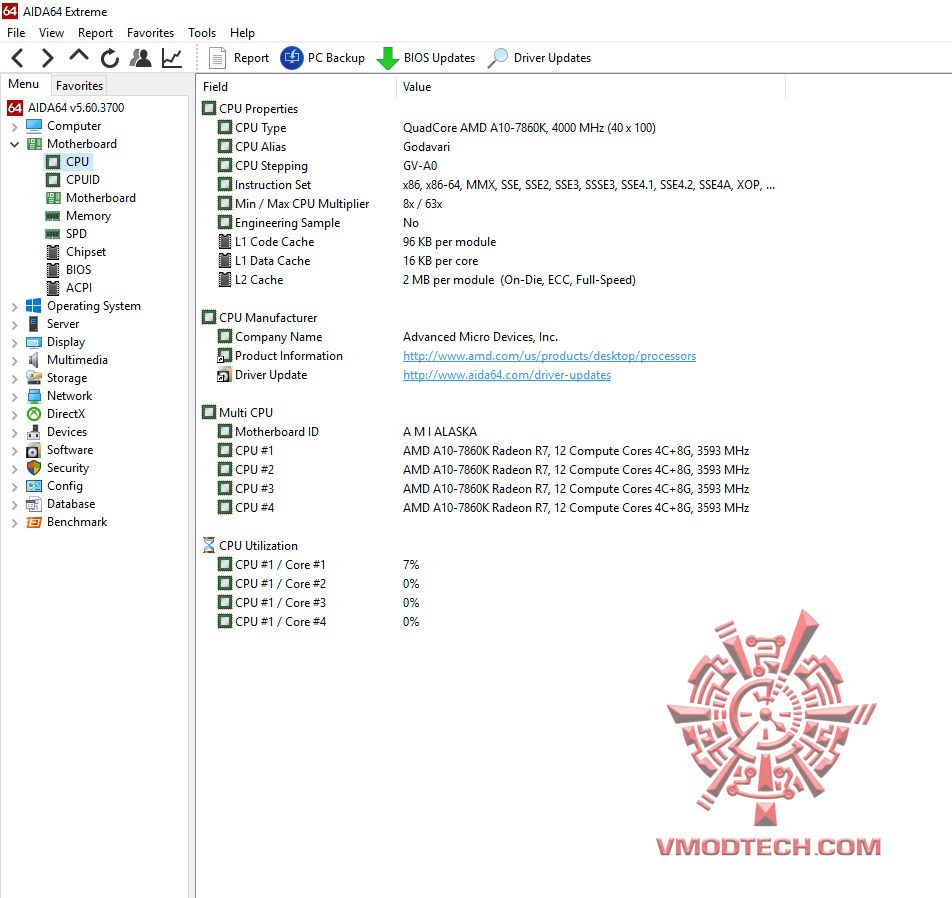
Task: Open the Tools menu
Action: (202, 33)
